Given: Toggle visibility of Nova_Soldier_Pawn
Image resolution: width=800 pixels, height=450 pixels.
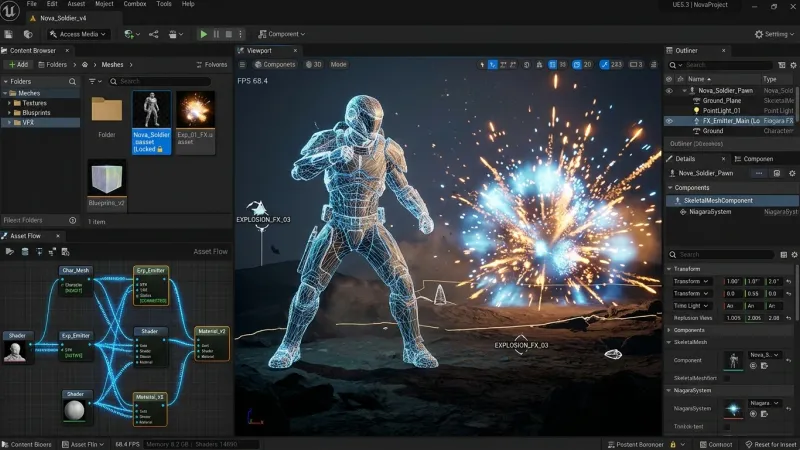Looking at the screenshot, I should click(669, 91).
